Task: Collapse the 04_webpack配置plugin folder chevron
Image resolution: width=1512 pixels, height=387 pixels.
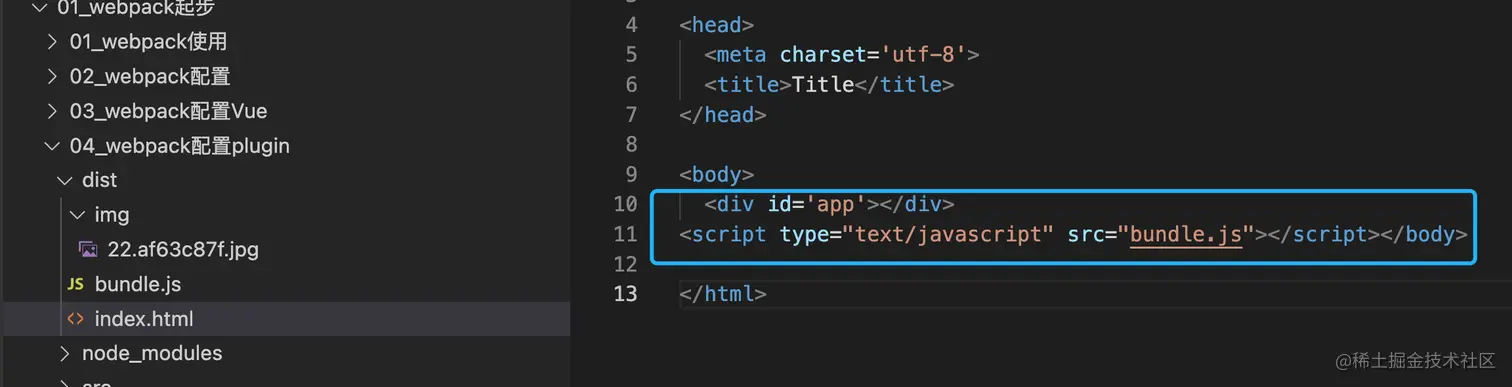Action: [x=52, y=146]
